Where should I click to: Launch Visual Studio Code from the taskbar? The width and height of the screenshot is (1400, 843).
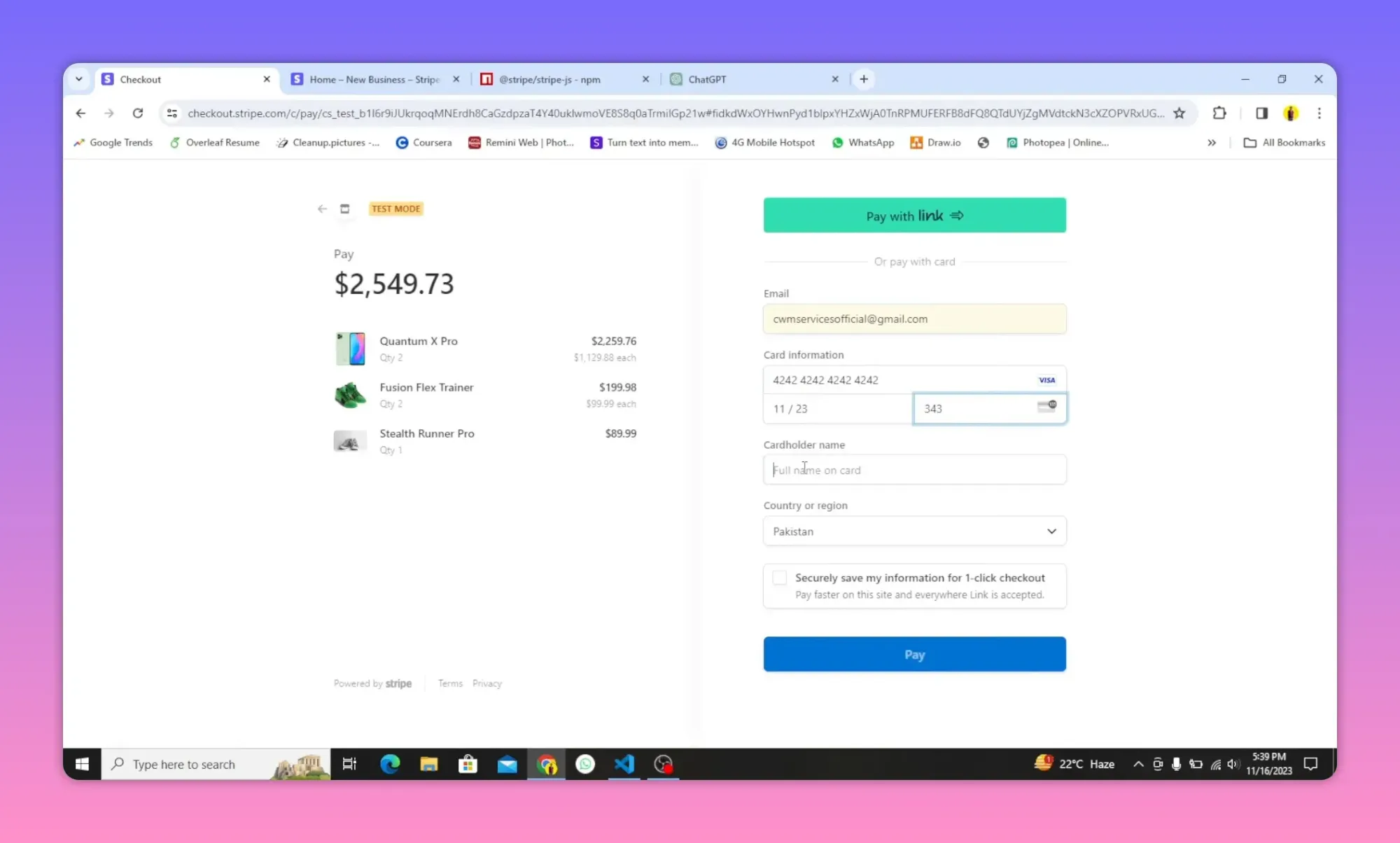624,764
